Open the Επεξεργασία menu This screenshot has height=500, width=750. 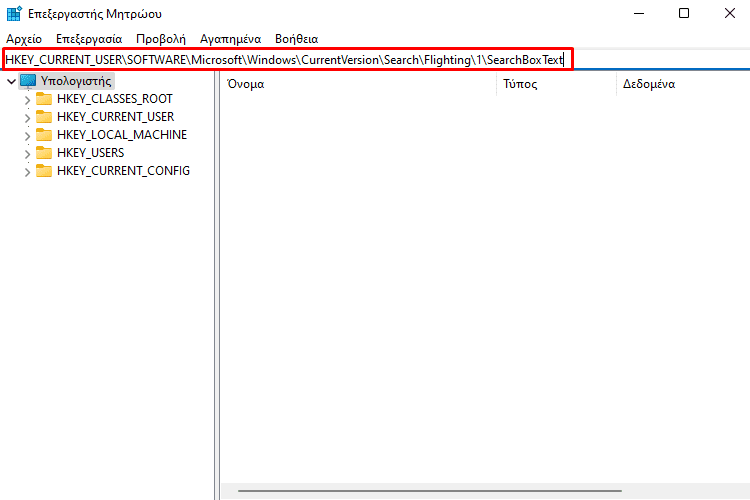89,39
